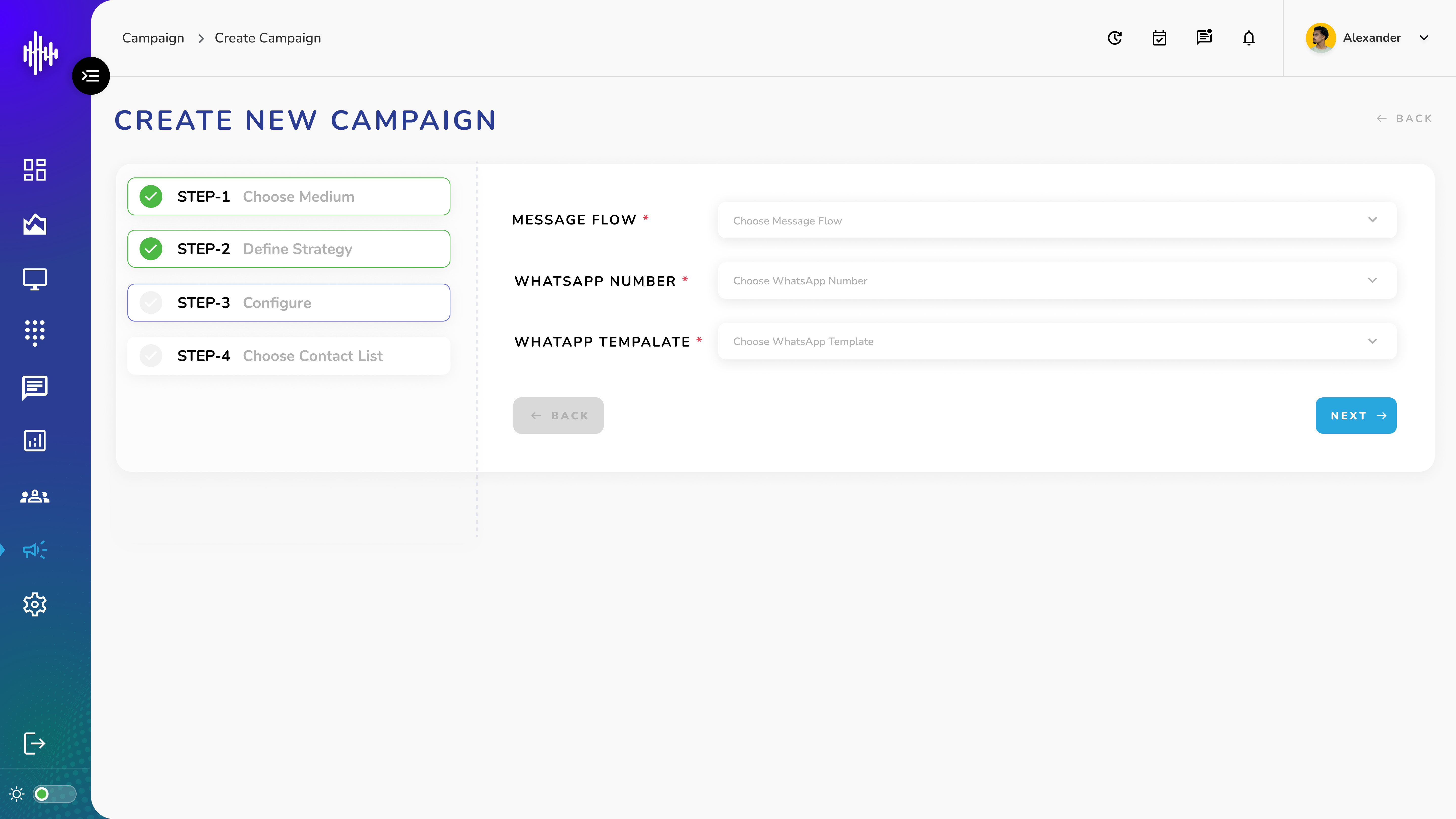Click the WHATSAPP NUMBER label
1456x819 pixels.
595,281
